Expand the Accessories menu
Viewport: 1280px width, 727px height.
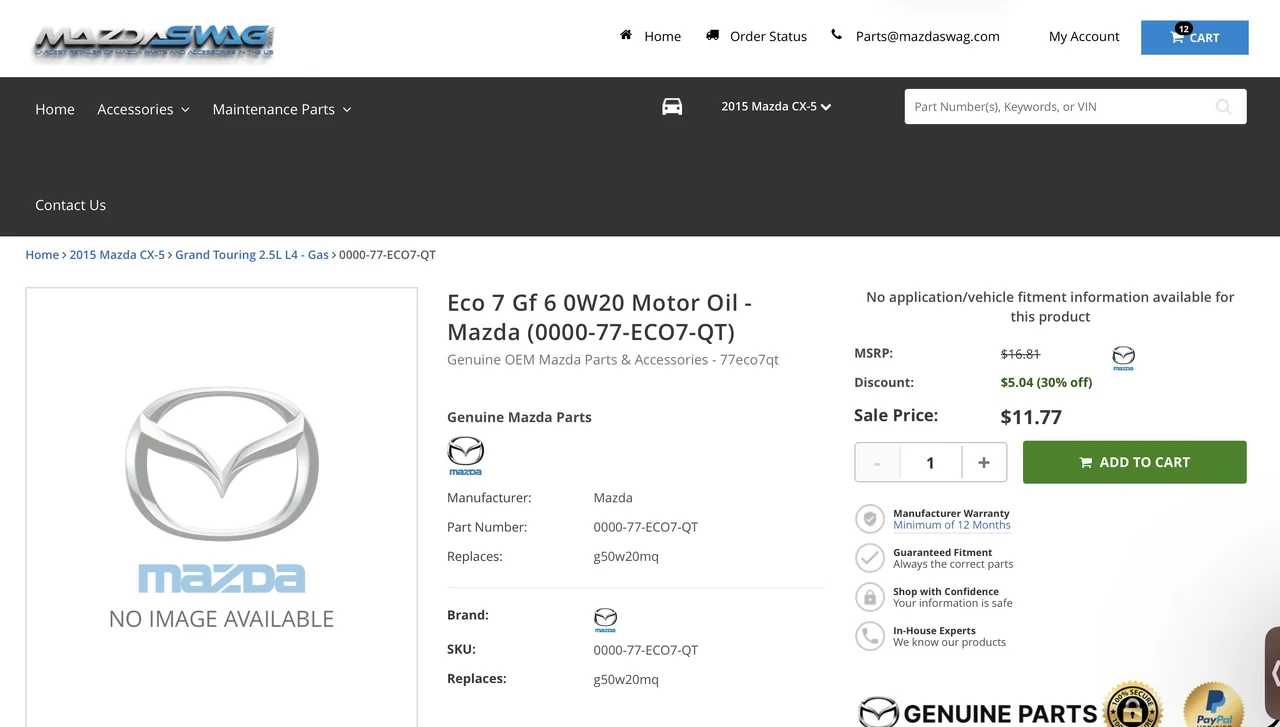(143, 109)
